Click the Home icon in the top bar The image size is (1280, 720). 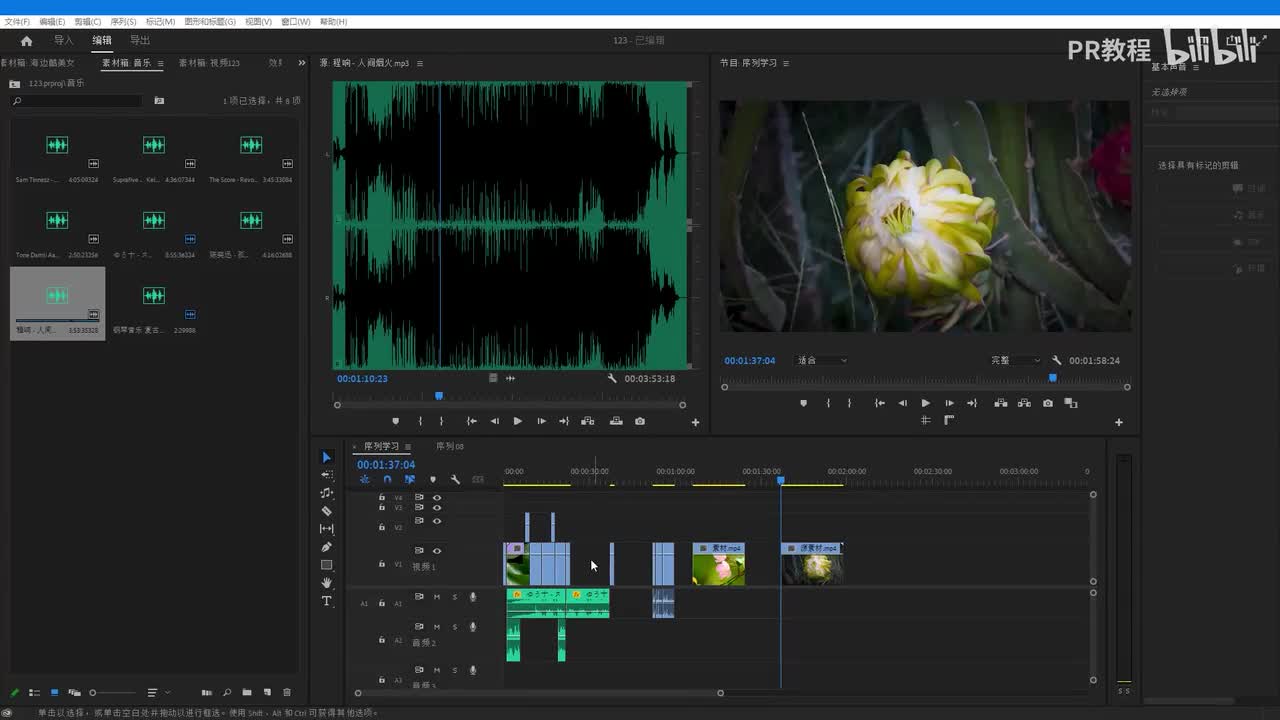click(26, 41)
